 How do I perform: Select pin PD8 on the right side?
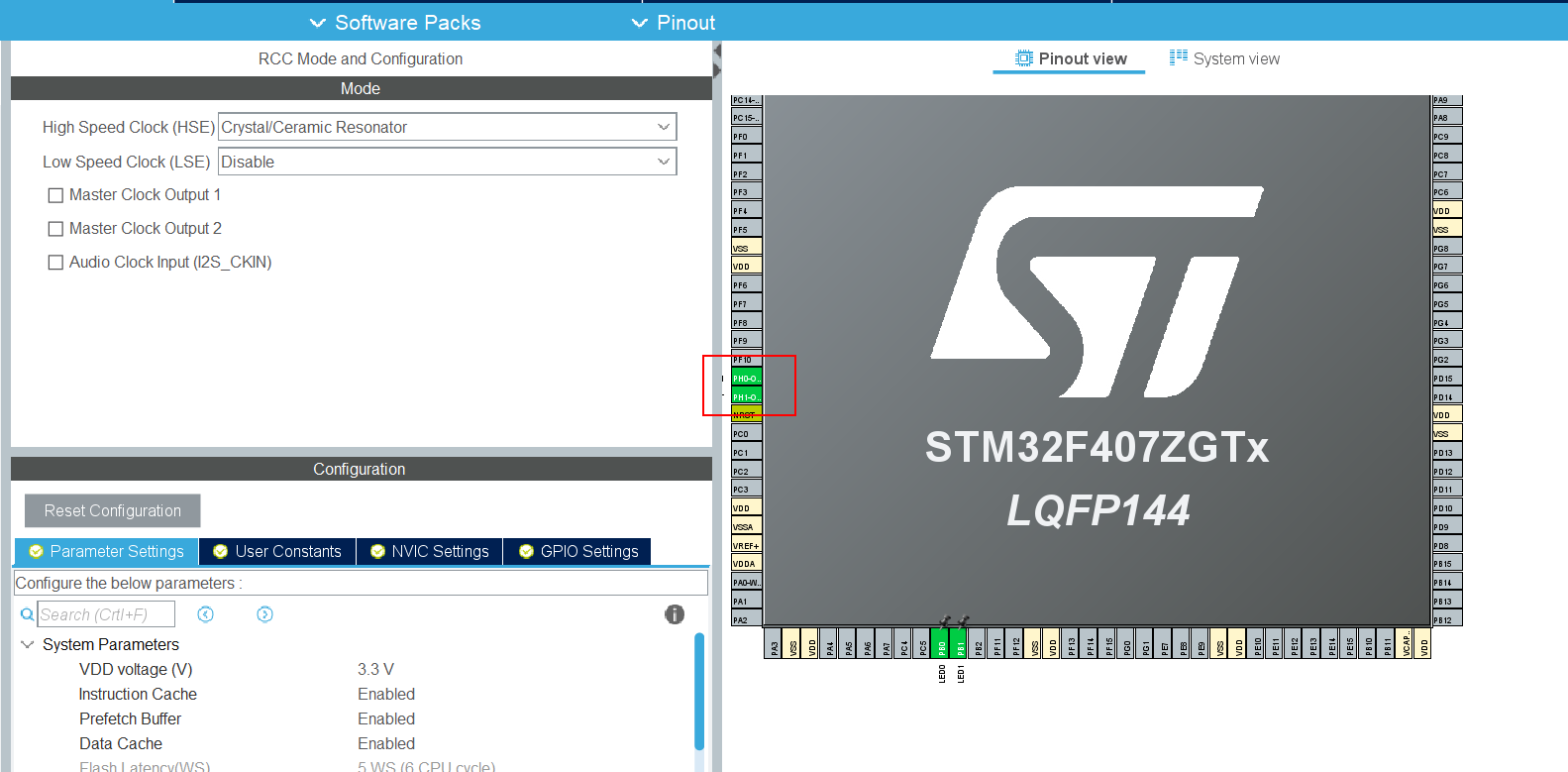[x=1447, y=545]
